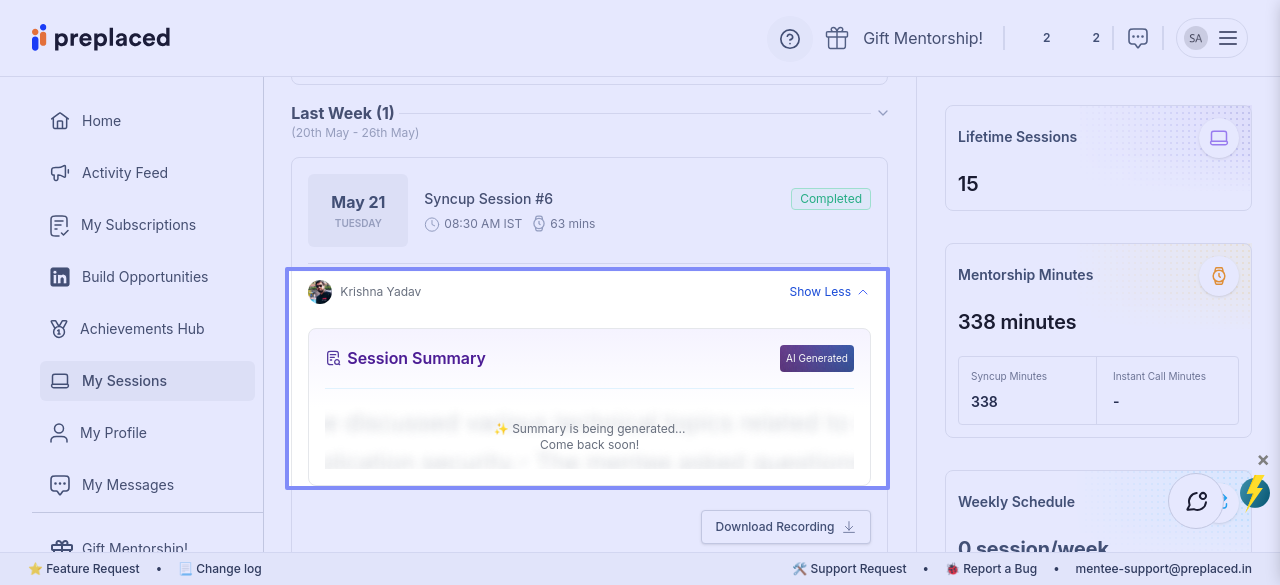Click the help question mark icon
1280x585 pixels.
click(x=790, y=39)
